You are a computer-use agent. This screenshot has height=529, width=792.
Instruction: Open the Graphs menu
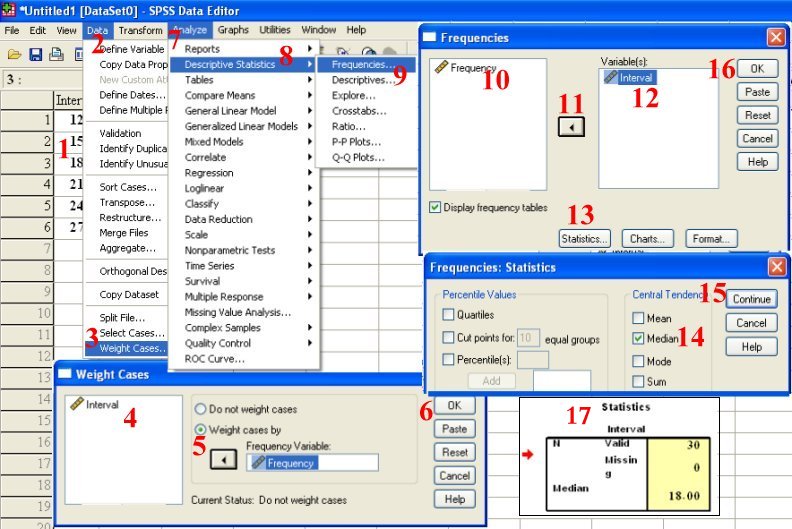233,30
